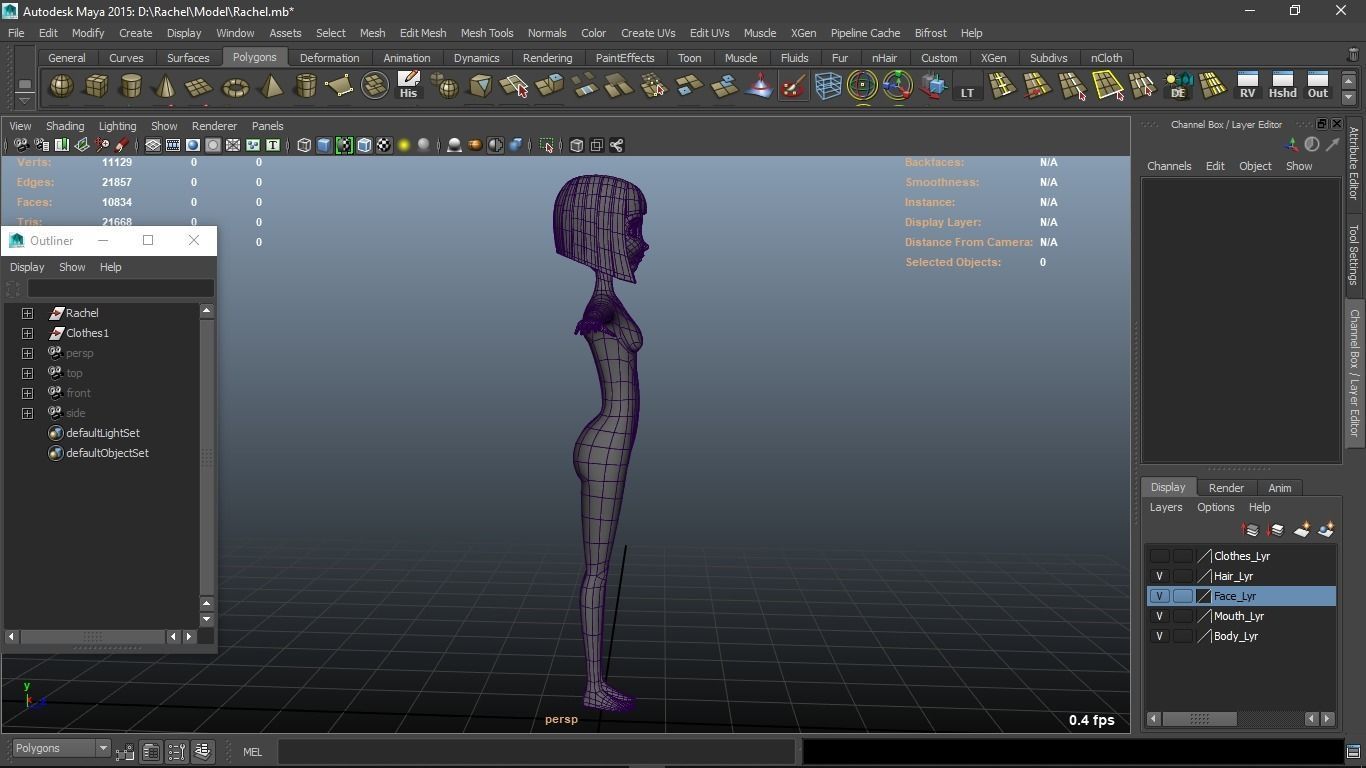Viewport: 1366px width, 768px height.
Task: Open the script editor icon at bottom right
Action: click(x=1353, y=752)
